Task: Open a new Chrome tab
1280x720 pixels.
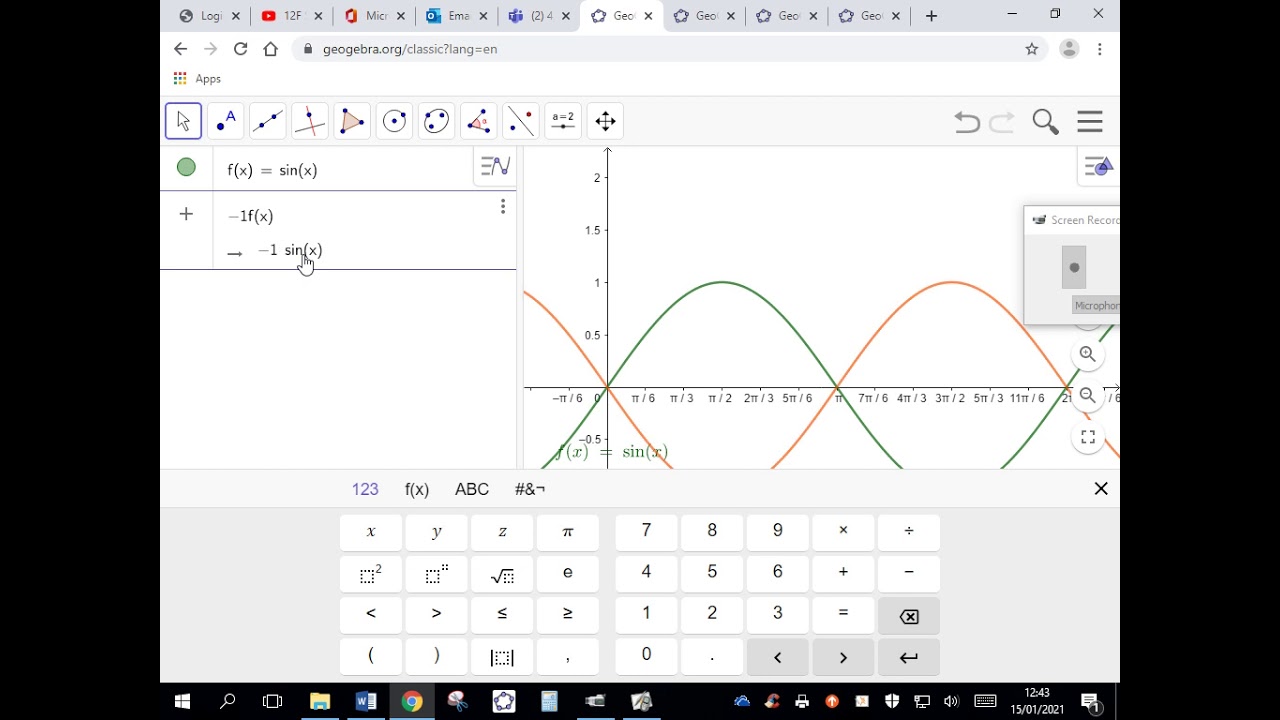Action: pyautogui.click(x=931, y=16)
